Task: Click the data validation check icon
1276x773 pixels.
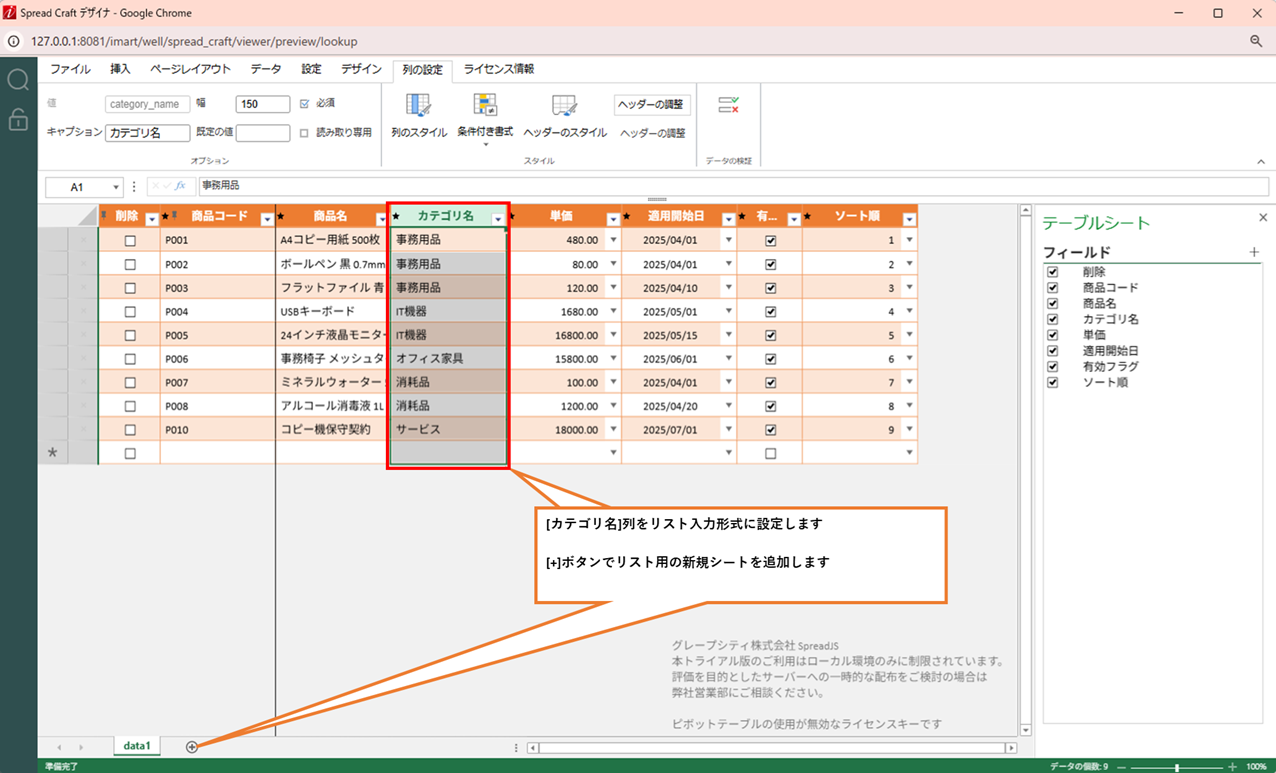Action: [728, 105]
